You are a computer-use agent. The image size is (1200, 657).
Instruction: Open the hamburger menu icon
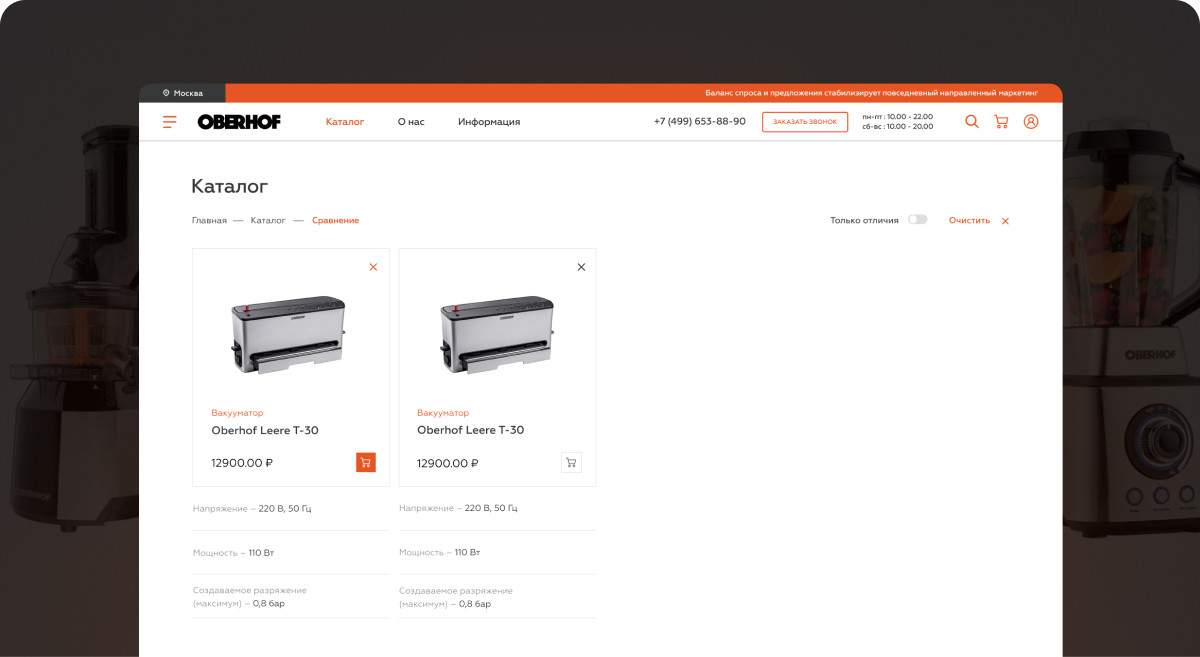(170, 122)
